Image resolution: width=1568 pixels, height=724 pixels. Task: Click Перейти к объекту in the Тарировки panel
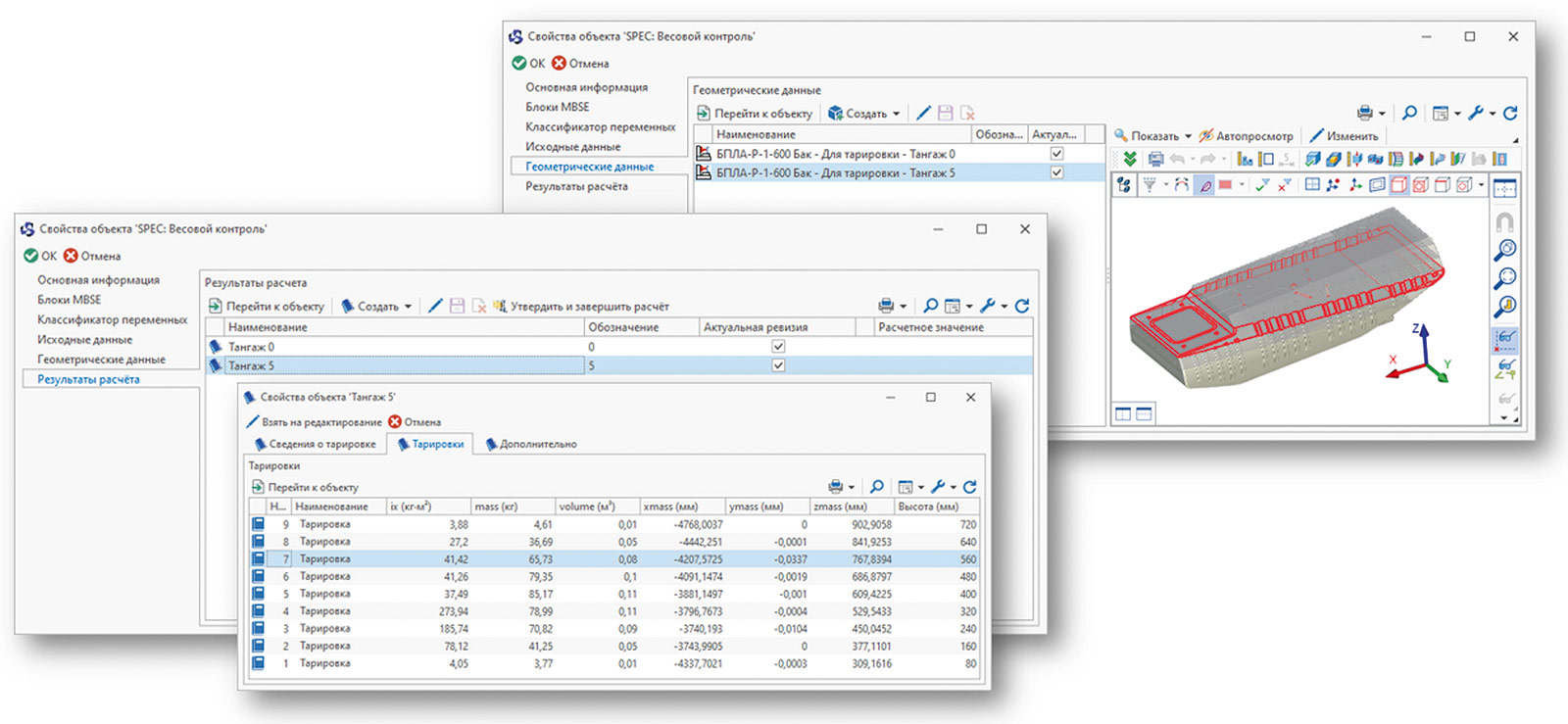point(305,487)
